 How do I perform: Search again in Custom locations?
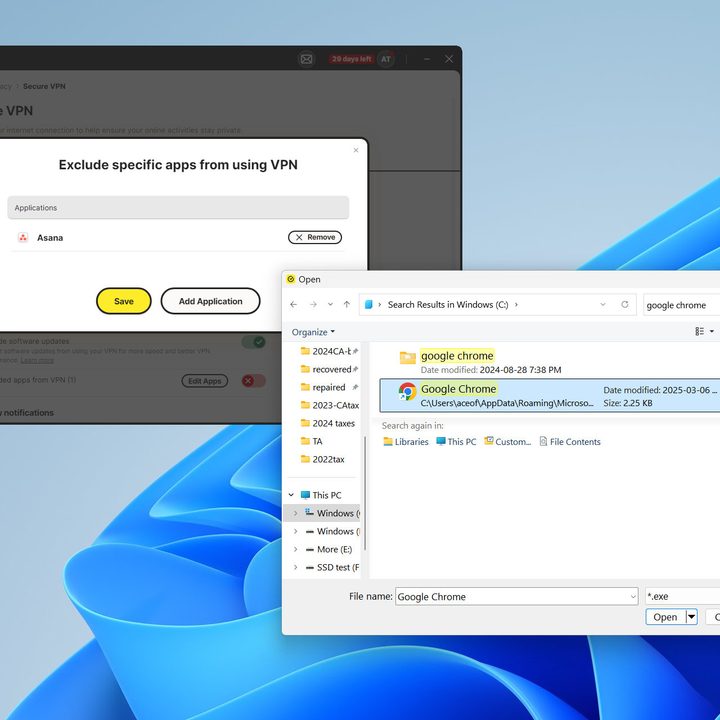508,442
